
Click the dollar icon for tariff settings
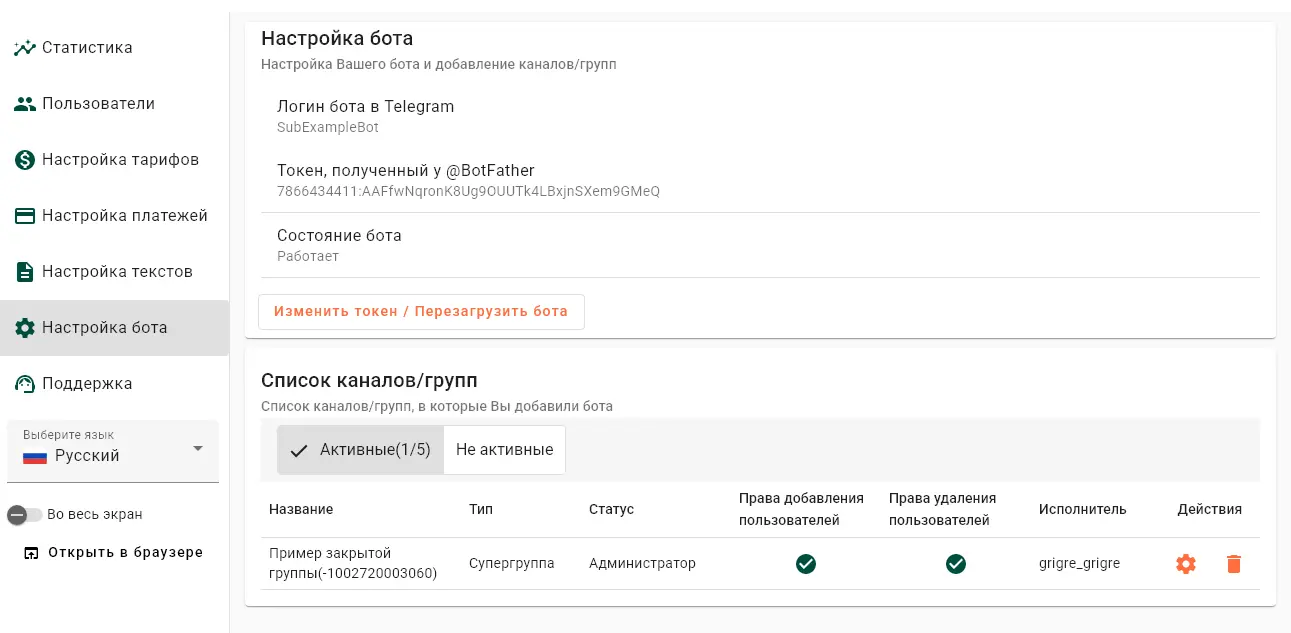click(x=25, y=160)
